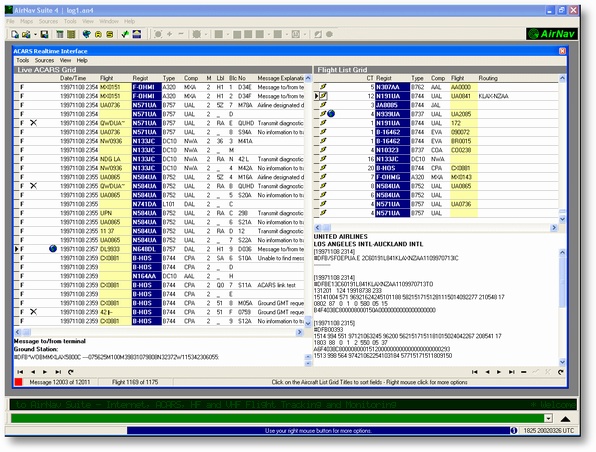Click refresh icon in the message navigator
The image size is (596, 452).
(70, 372)
